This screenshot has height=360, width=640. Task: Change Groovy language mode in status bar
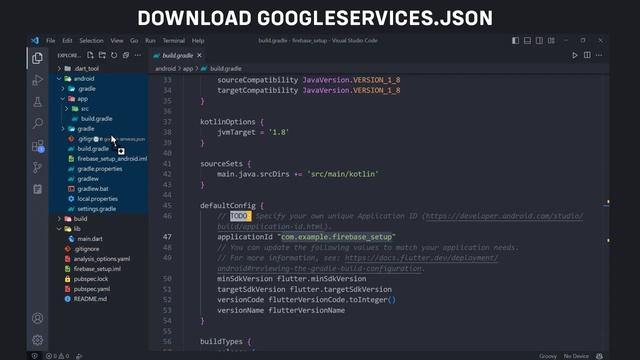[548, 356]
